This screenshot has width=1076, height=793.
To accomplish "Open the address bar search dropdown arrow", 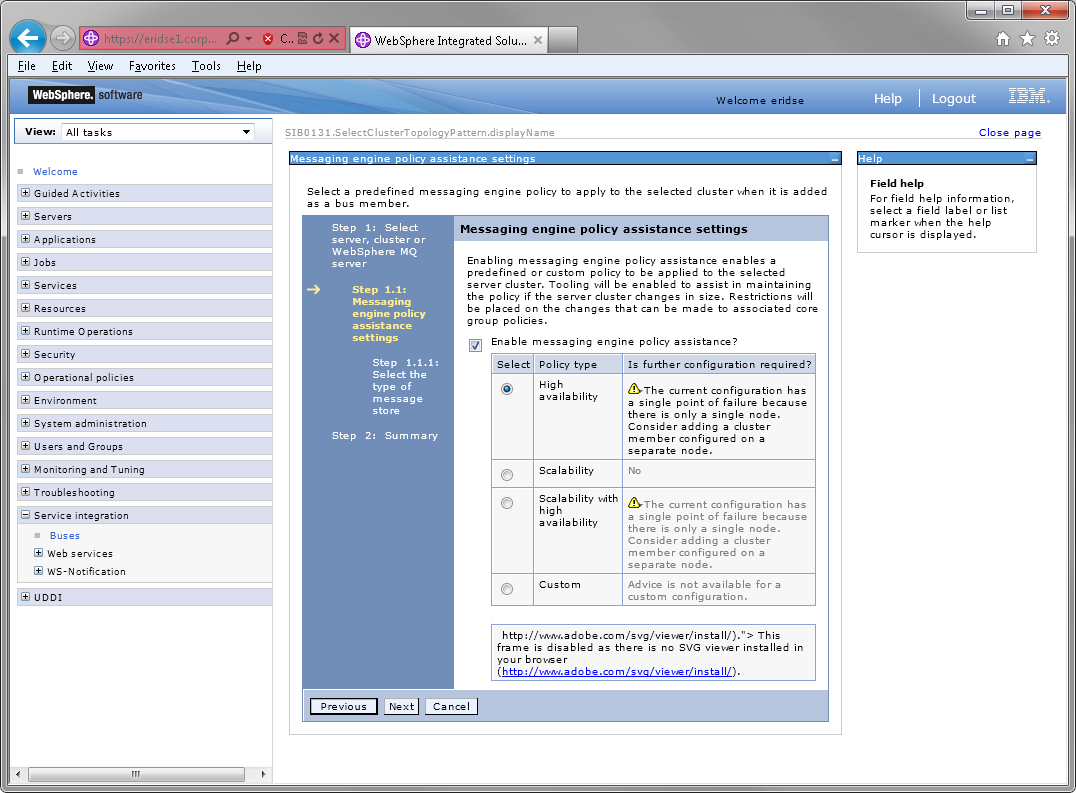I will click(x=248, y=39).
